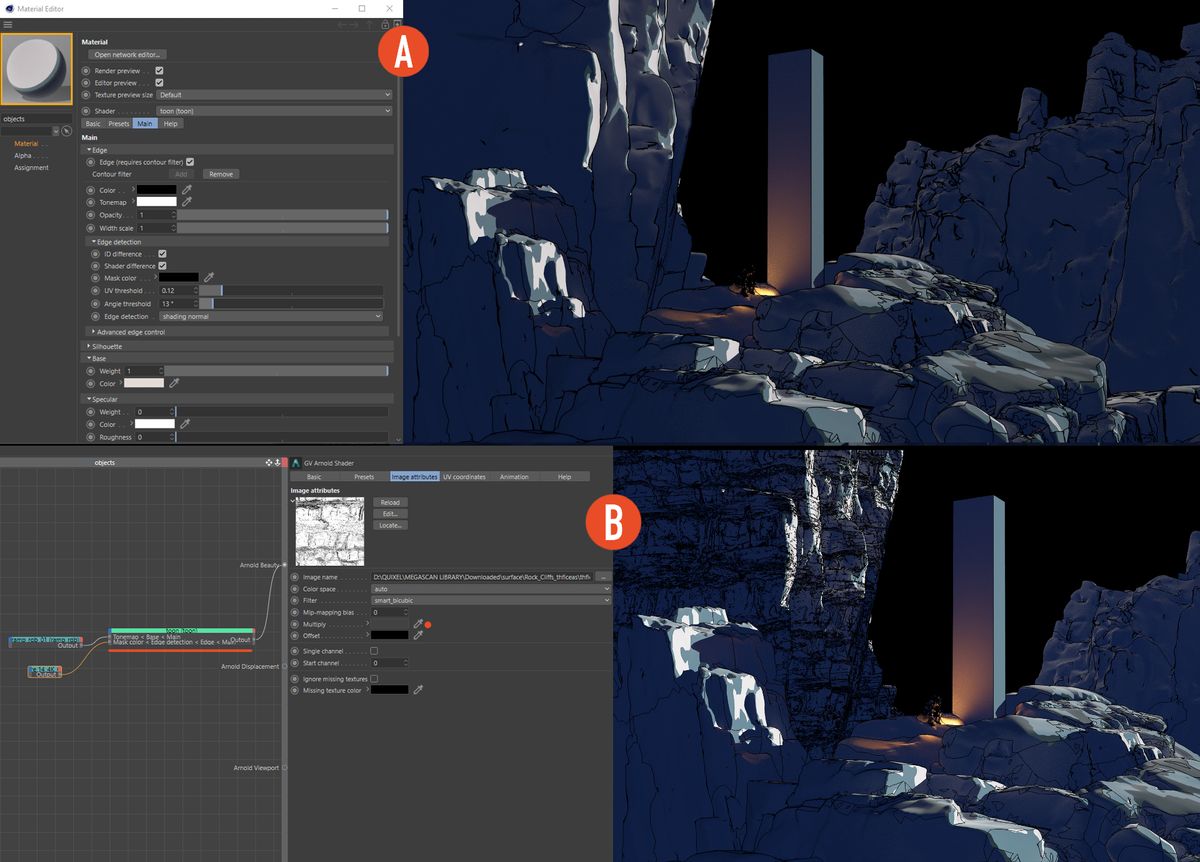Click the eyedropper beside the Multiply field
Image resolution: width=1200 pixels, height=862 pixels.
pyautogui.click(x=417, y=624)
